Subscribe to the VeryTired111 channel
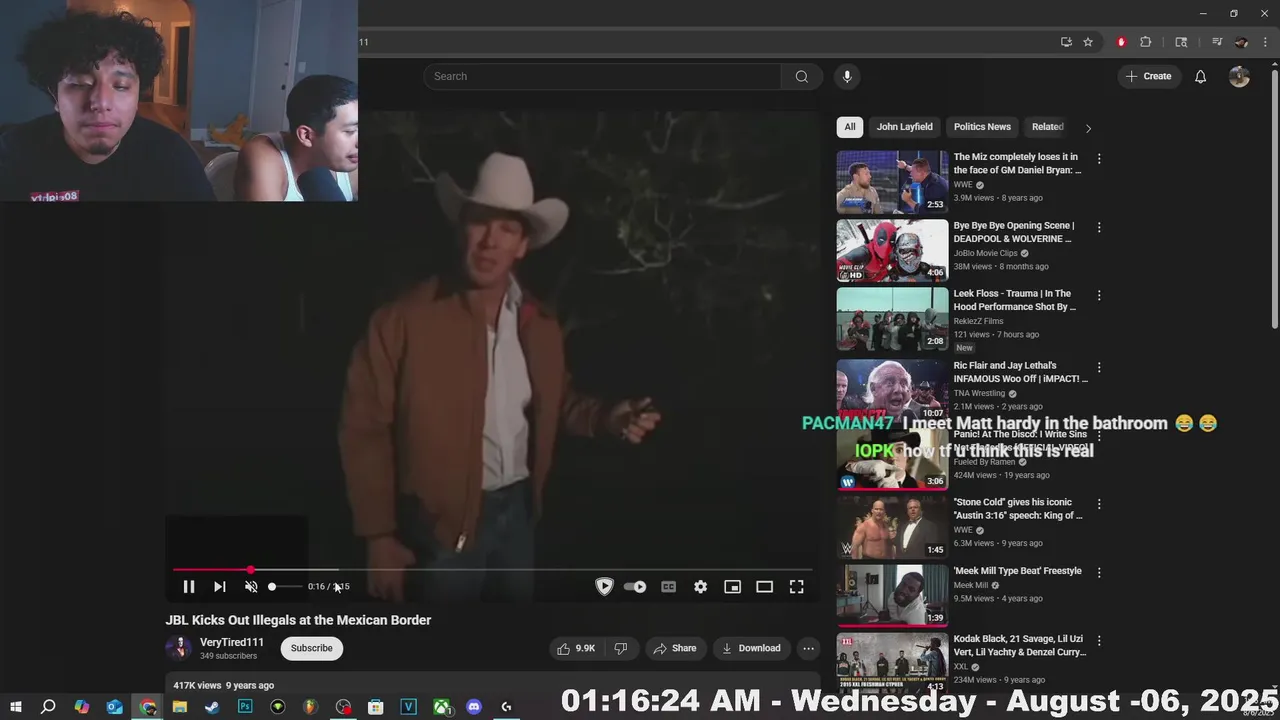This screenshot has height=720, width=1280. pos(312,648)
